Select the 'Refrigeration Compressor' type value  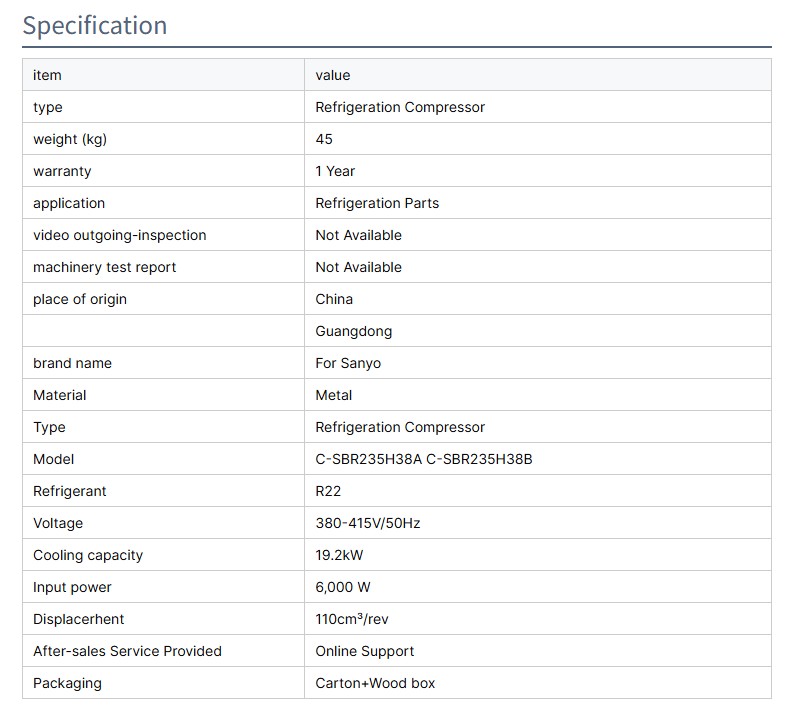click(x=400, y=107)
